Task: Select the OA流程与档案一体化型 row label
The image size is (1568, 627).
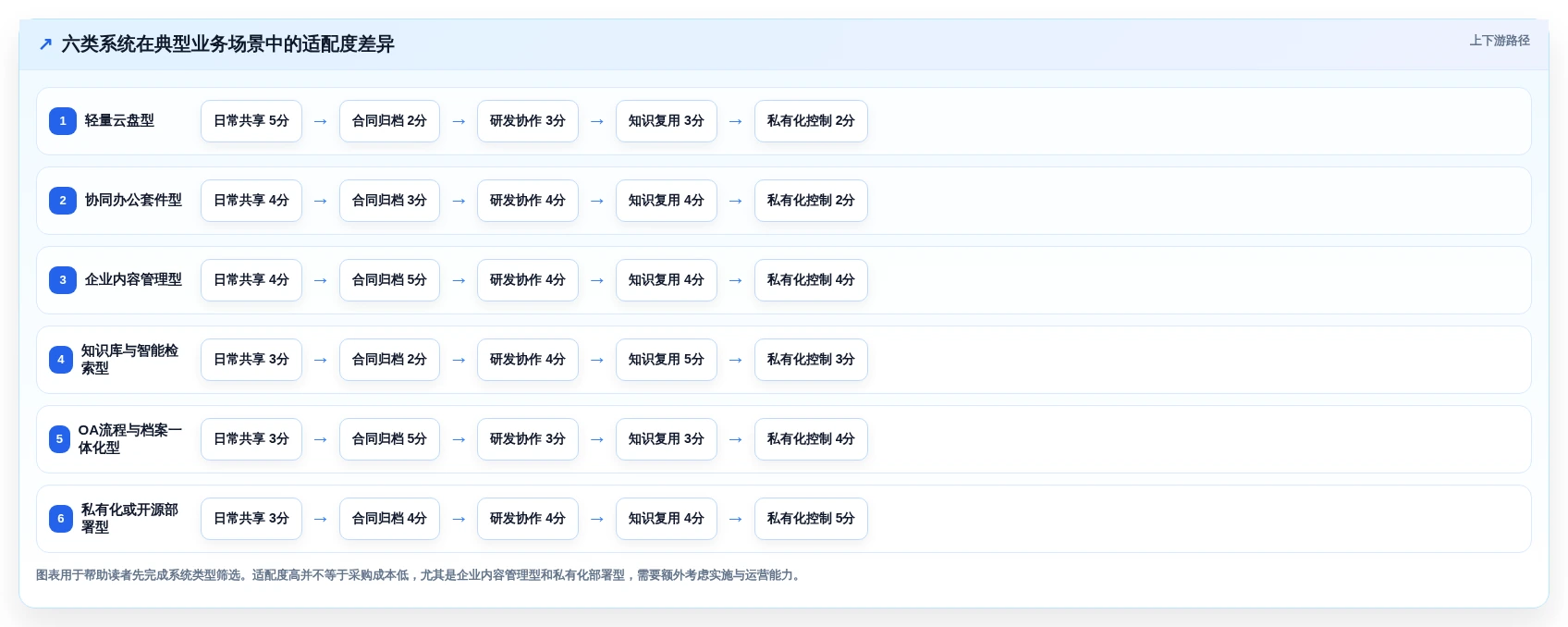Action: click(129, 439)
